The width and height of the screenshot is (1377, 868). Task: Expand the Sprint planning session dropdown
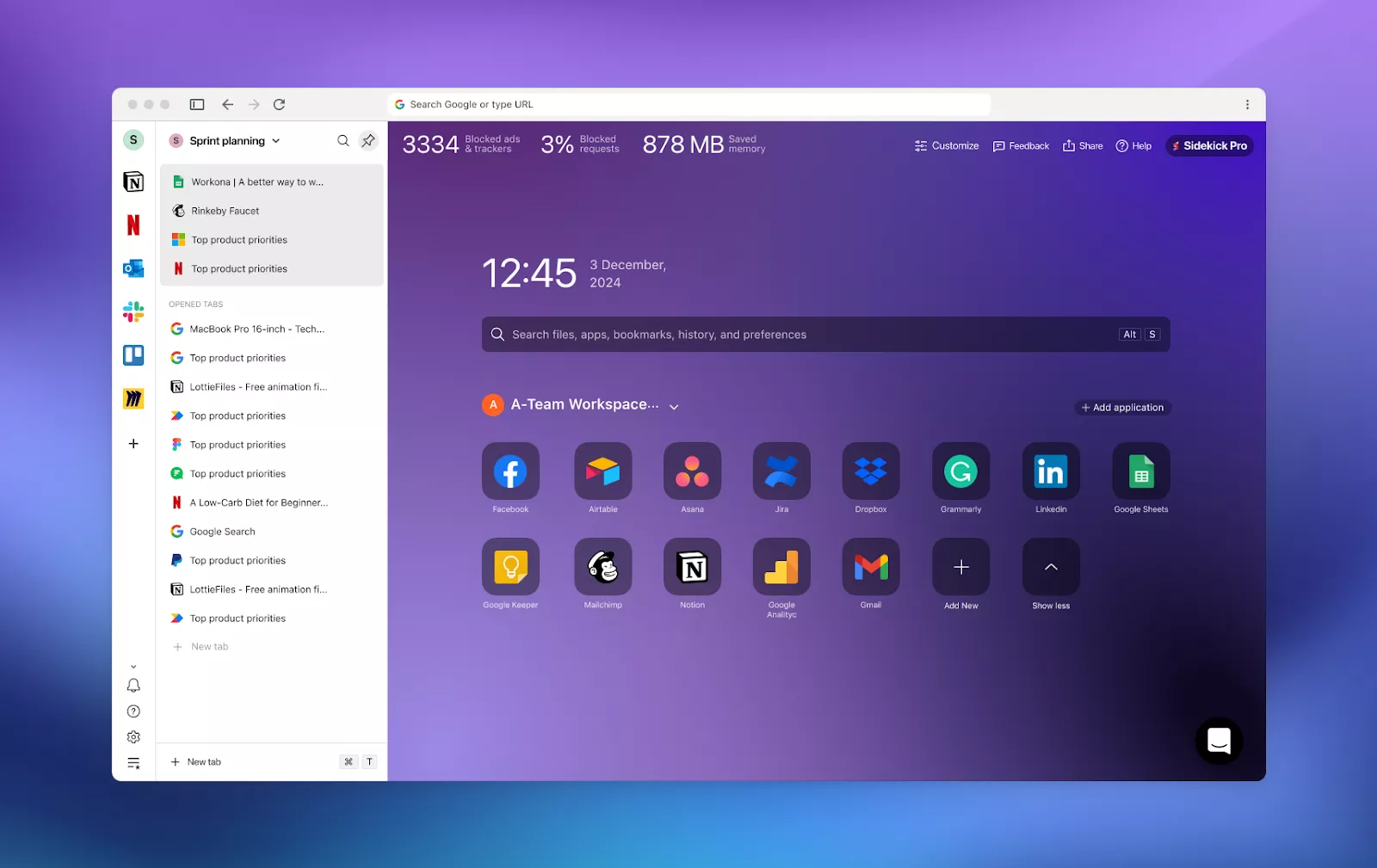(276, 141)
